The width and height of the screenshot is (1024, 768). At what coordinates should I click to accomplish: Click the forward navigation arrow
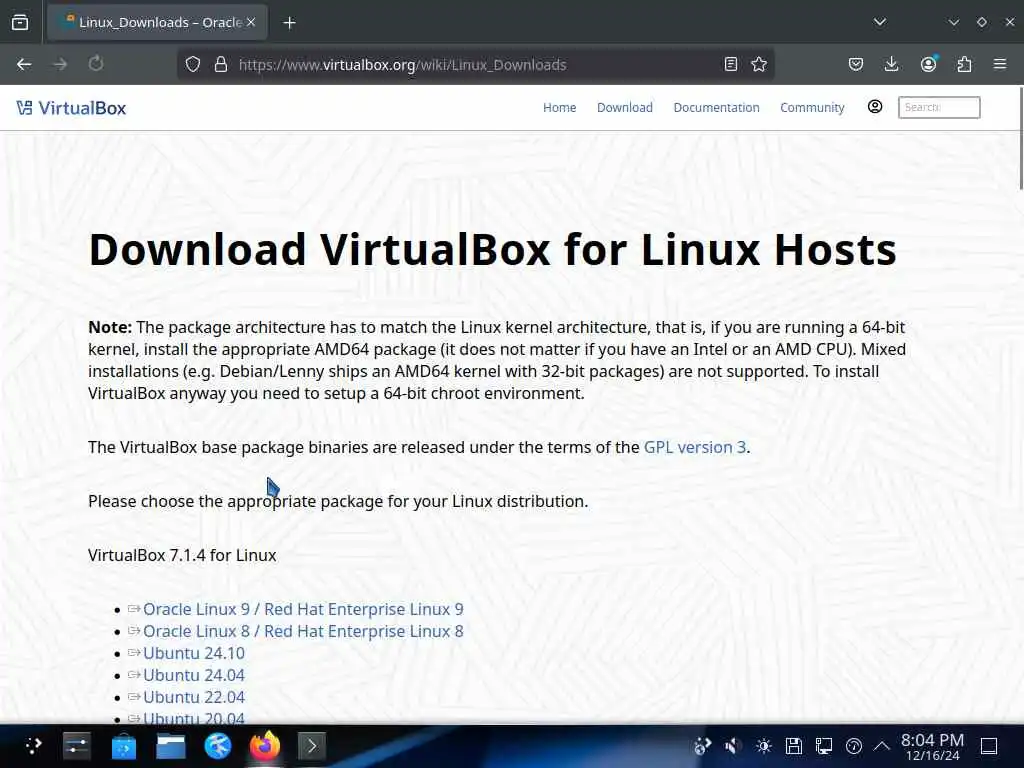coord(60,64)
